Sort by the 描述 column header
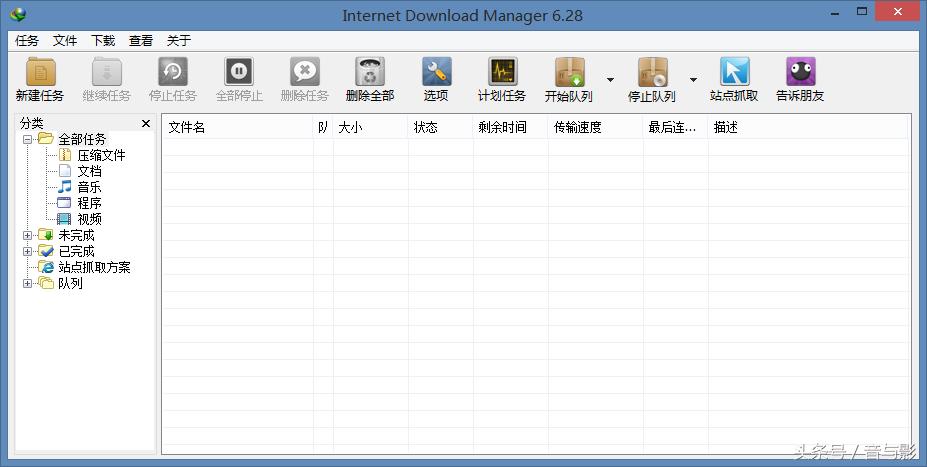The width and height of the screenshot is (927, 467). tap(809, 127)
